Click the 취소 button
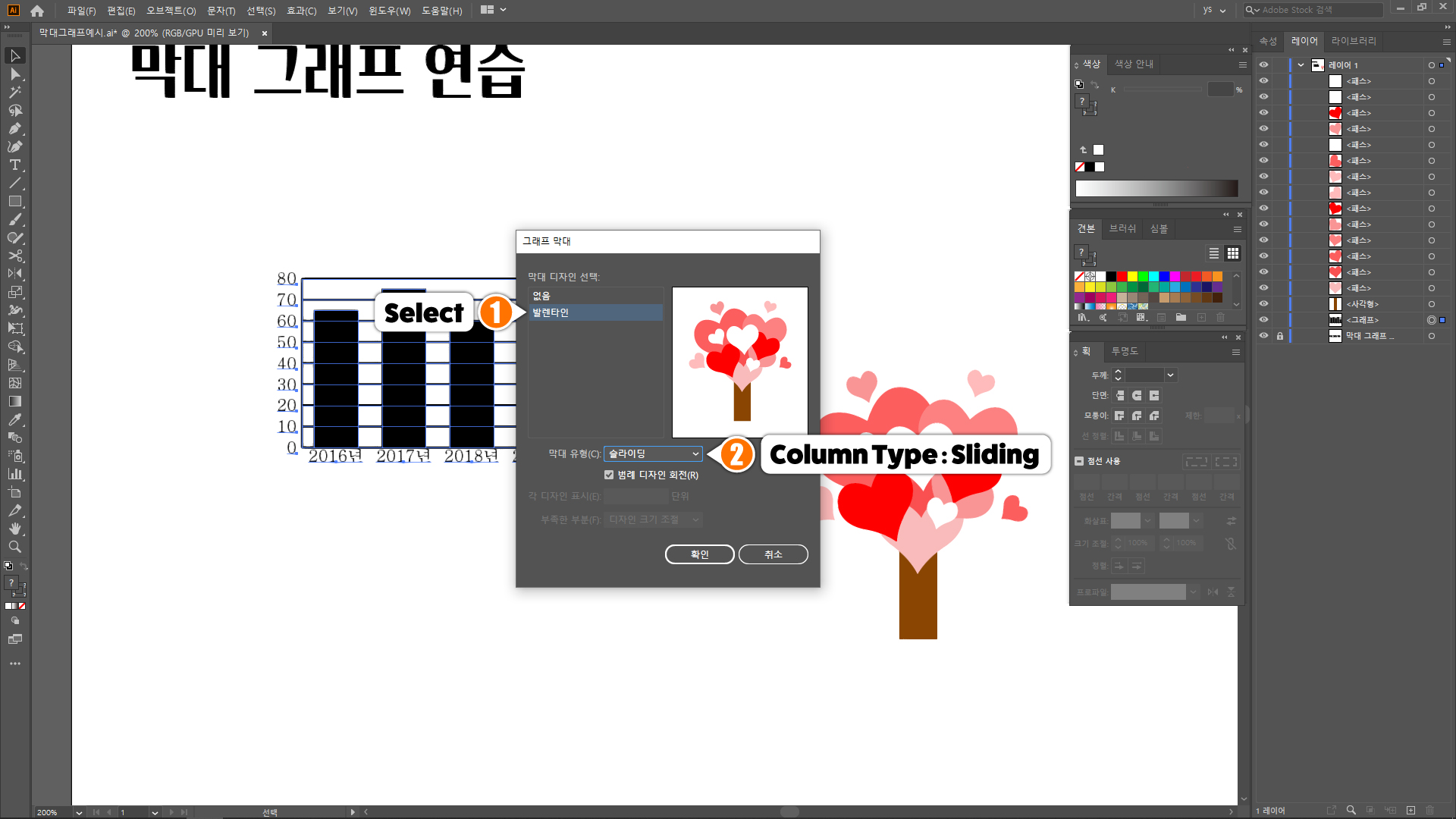This screenshot has height=819, width=1456. 773,554
